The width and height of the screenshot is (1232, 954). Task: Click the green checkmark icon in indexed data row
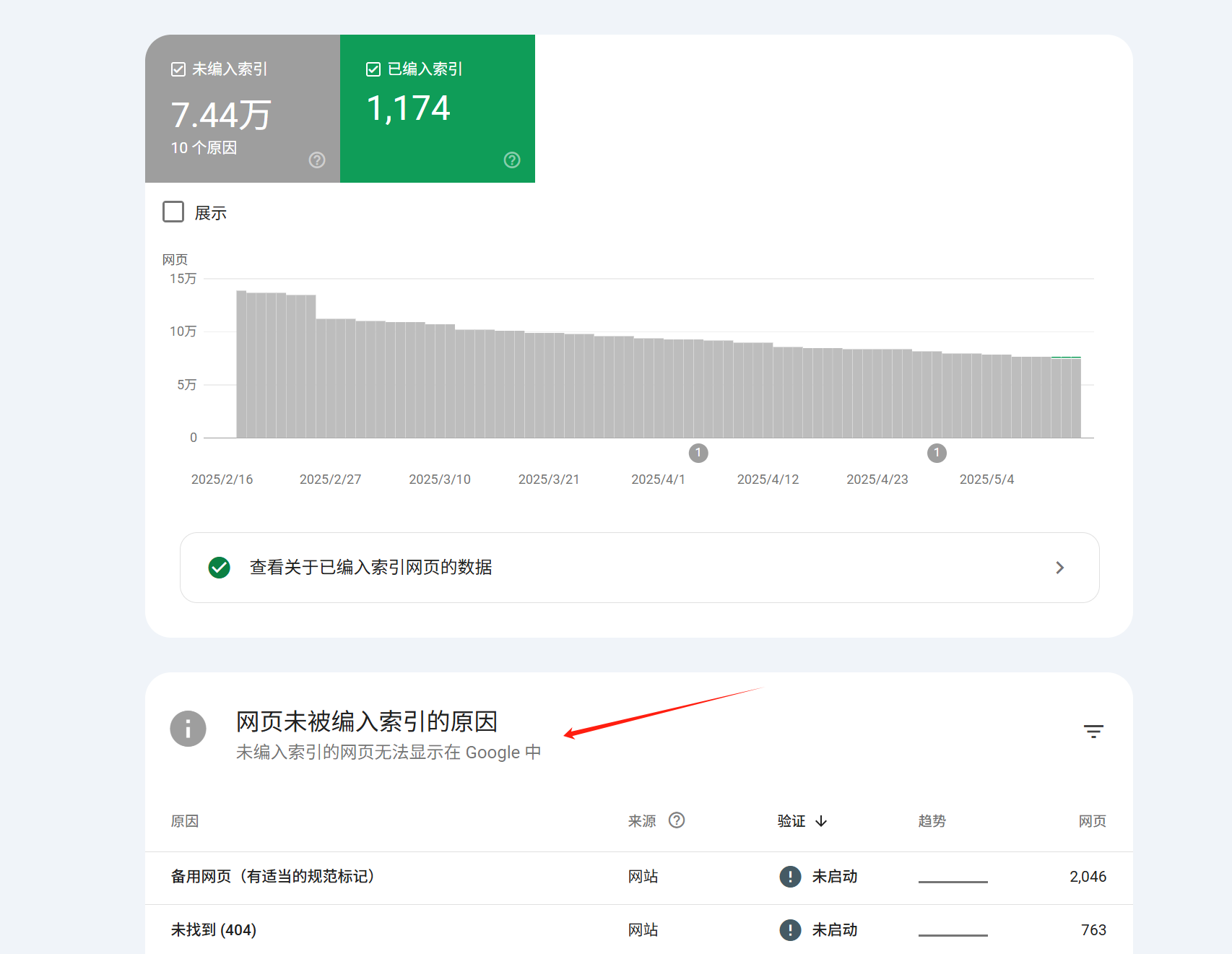220,568
